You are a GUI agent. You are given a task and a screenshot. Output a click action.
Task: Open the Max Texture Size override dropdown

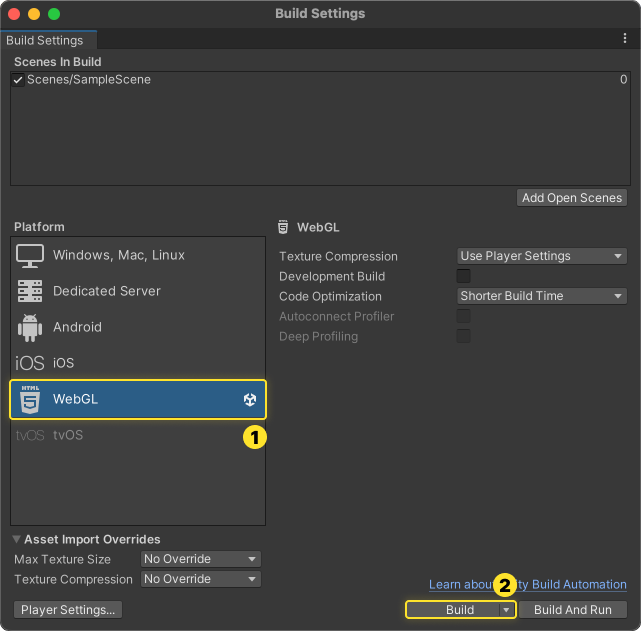(201, 559)
